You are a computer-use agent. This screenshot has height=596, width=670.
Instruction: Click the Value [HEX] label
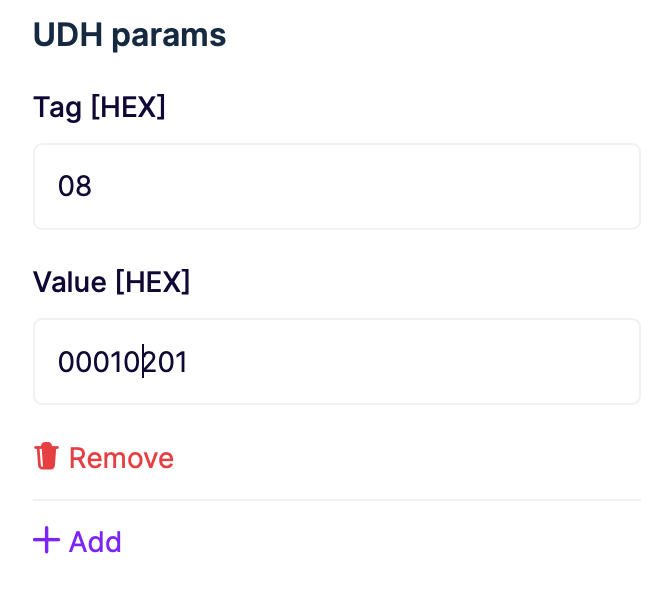click(112, 282)
